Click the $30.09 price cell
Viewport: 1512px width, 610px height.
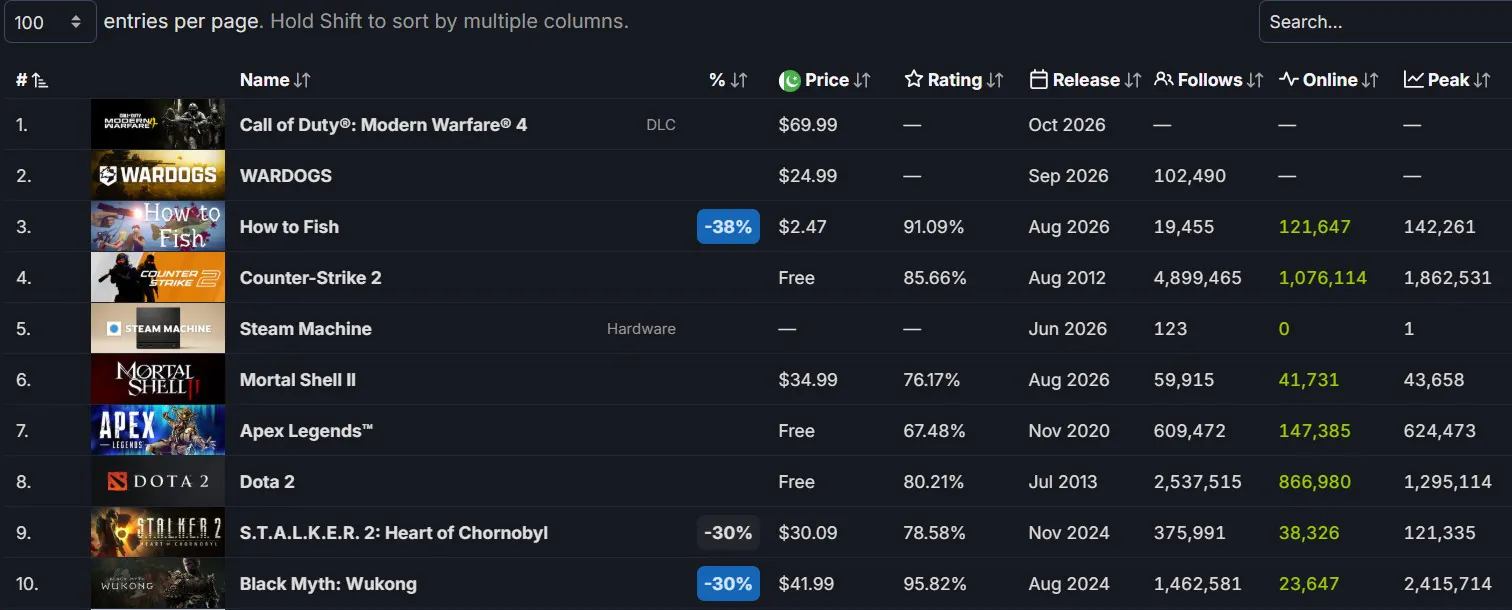click(808, 532)
